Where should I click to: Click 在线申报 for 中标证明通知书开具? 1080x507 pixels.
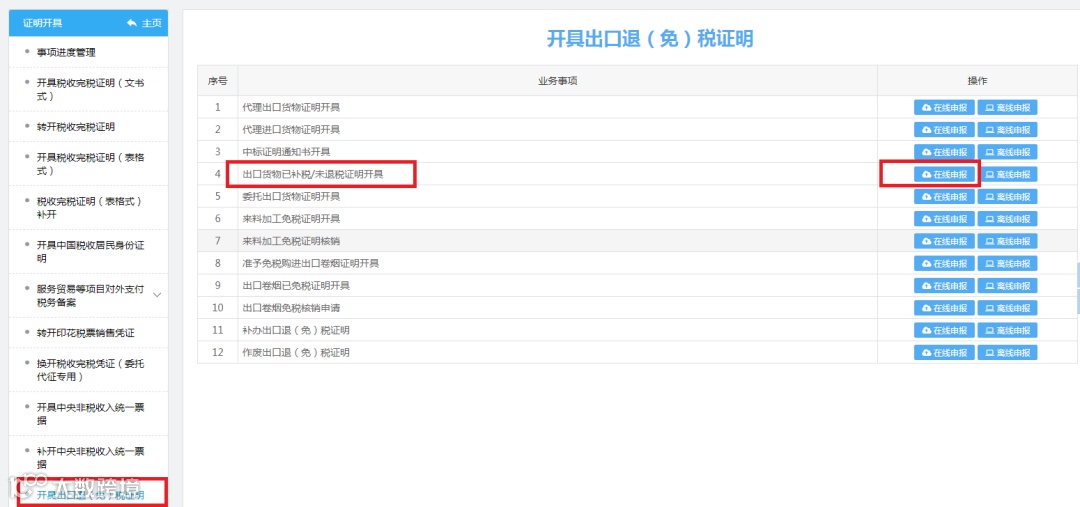pyautogui.click(x=944, y=152)
